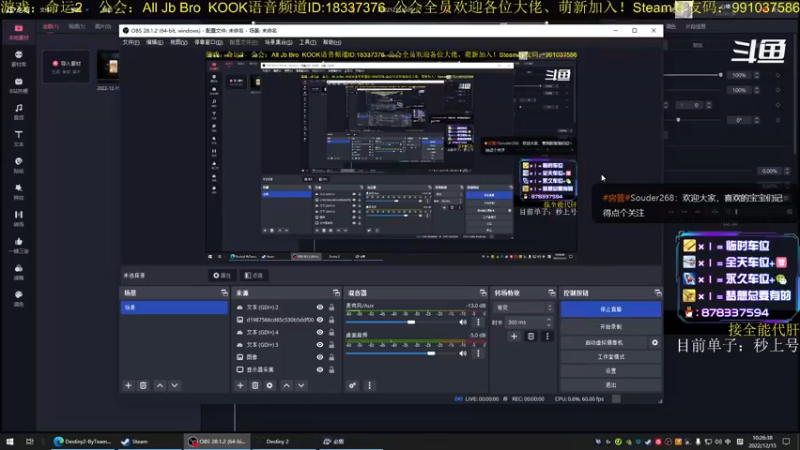This screenshot has height=450, width=800.
Task: Mute the Mic/Aux speaker icon
Action: point(463,322)
